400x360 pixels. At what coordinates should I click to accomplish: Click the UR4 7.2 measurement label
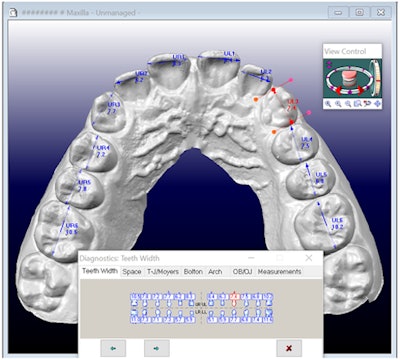(103, 151)
